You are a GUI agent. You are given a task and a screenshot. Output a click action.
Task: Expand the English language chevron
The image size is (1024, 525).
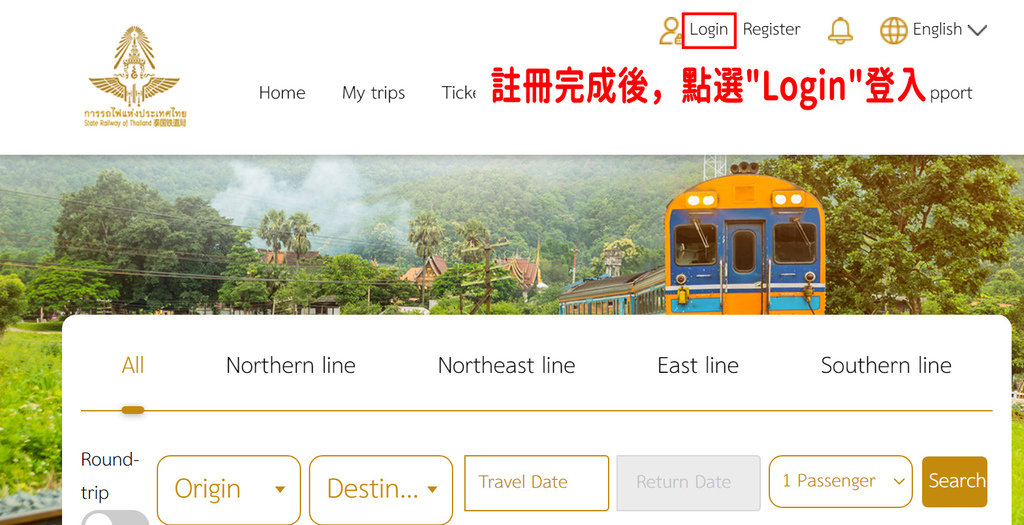pos(976,30)
